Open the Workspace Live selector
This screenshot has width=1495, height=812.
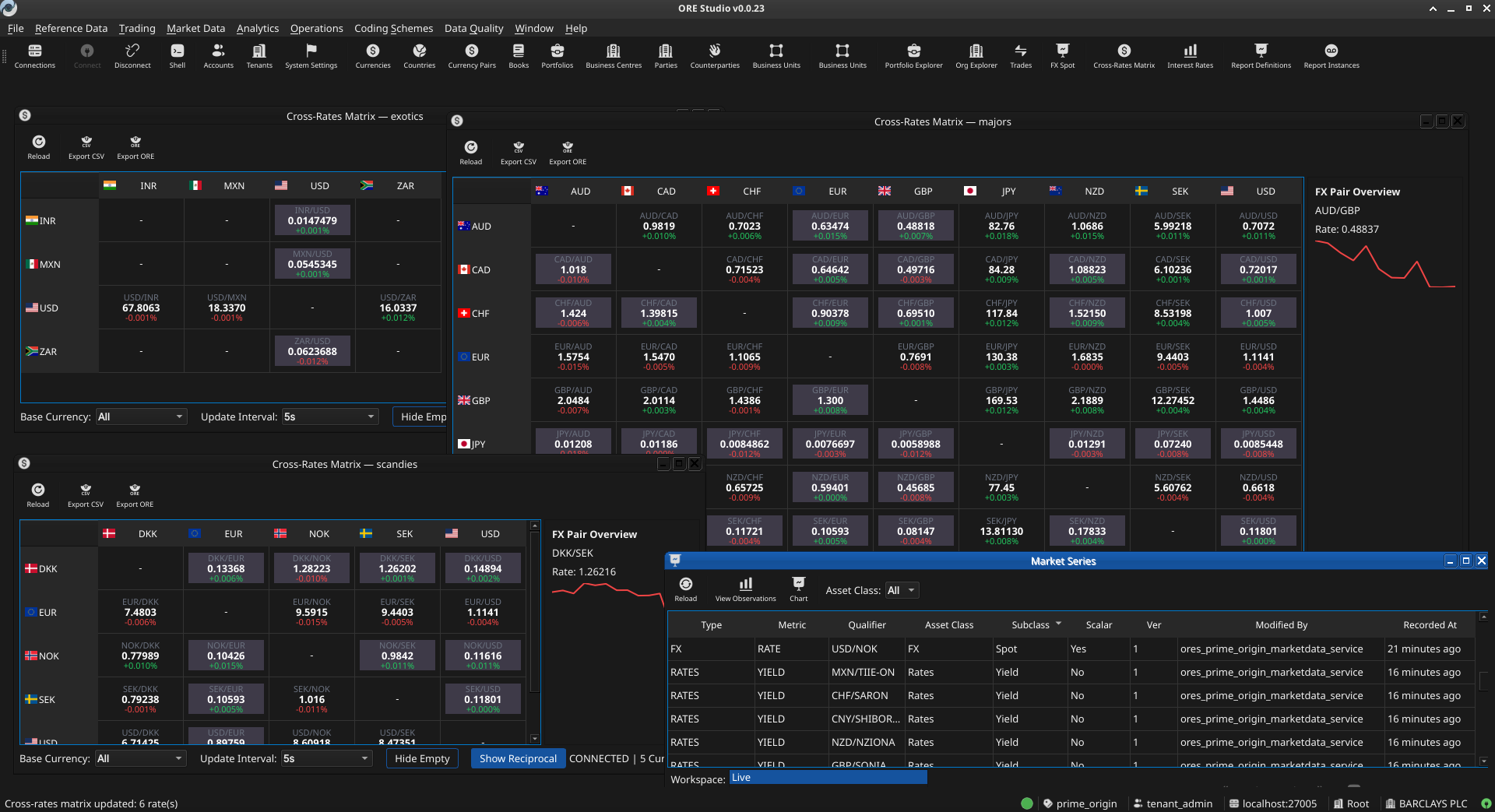tap(828, 778)
